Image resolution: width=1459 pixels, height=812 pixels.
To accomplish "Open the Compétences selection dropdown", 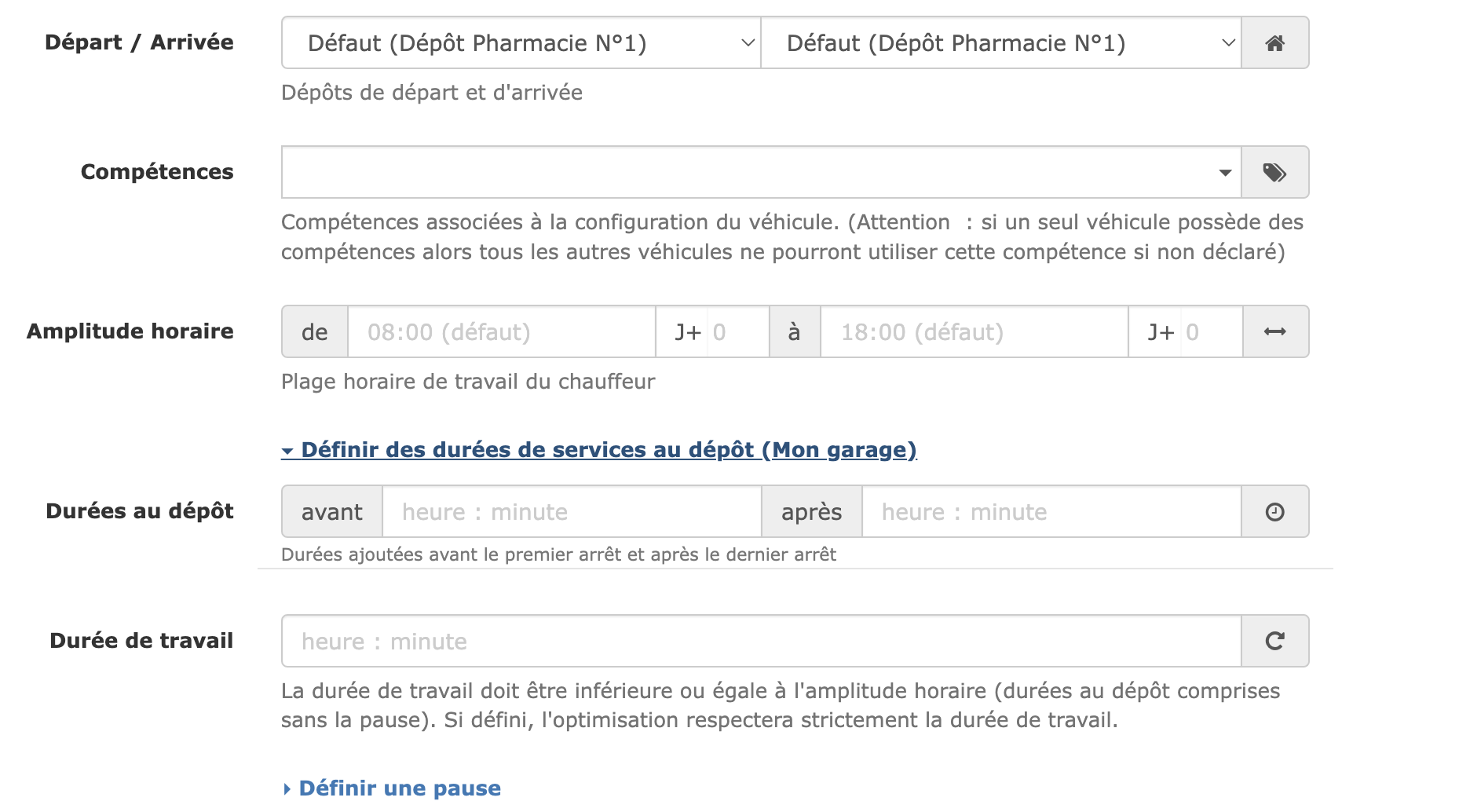I will [x=1225, y=172].
